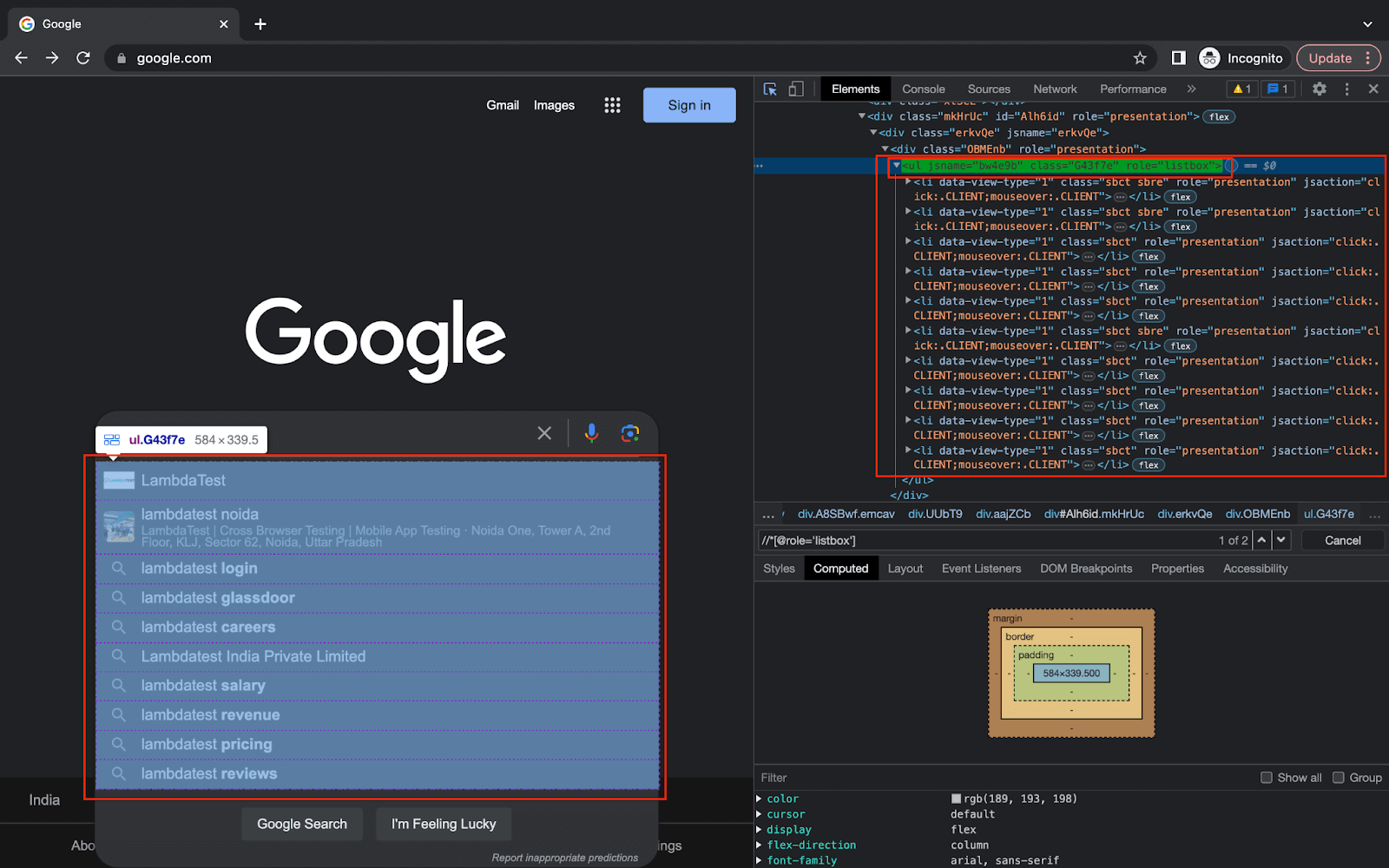Expand the font-family computed property

[759, 861]
